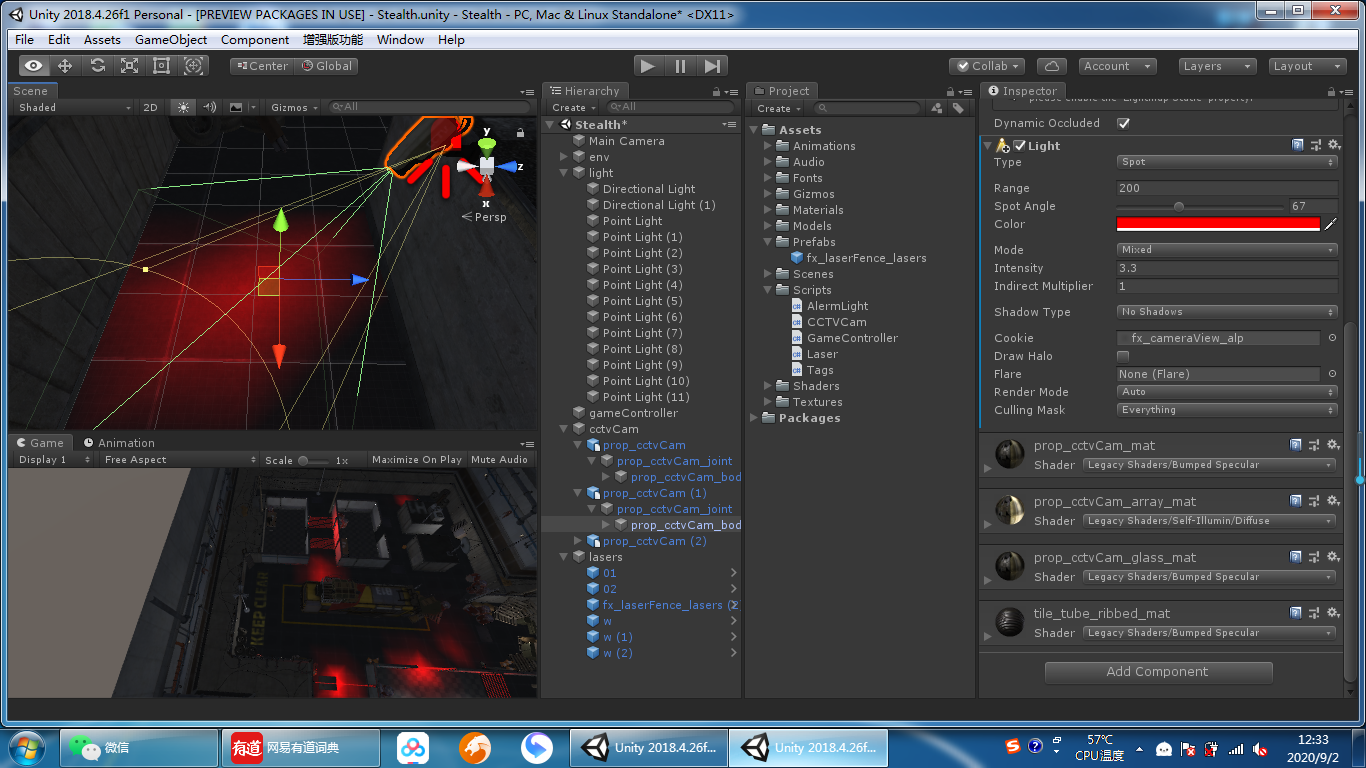This screenshot has height=768, width=1366.
Task: Click the Spot Angle slider handle
Action: (x=1179, y=206)
